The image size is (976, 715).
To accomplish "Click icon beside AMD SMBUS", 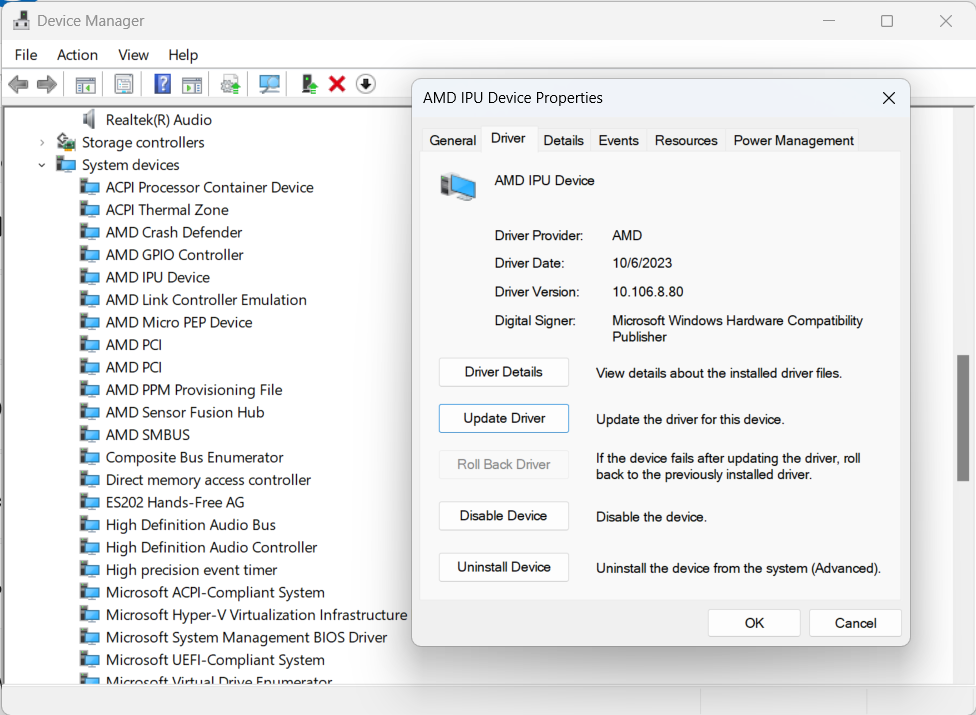I will coord(90,434).
